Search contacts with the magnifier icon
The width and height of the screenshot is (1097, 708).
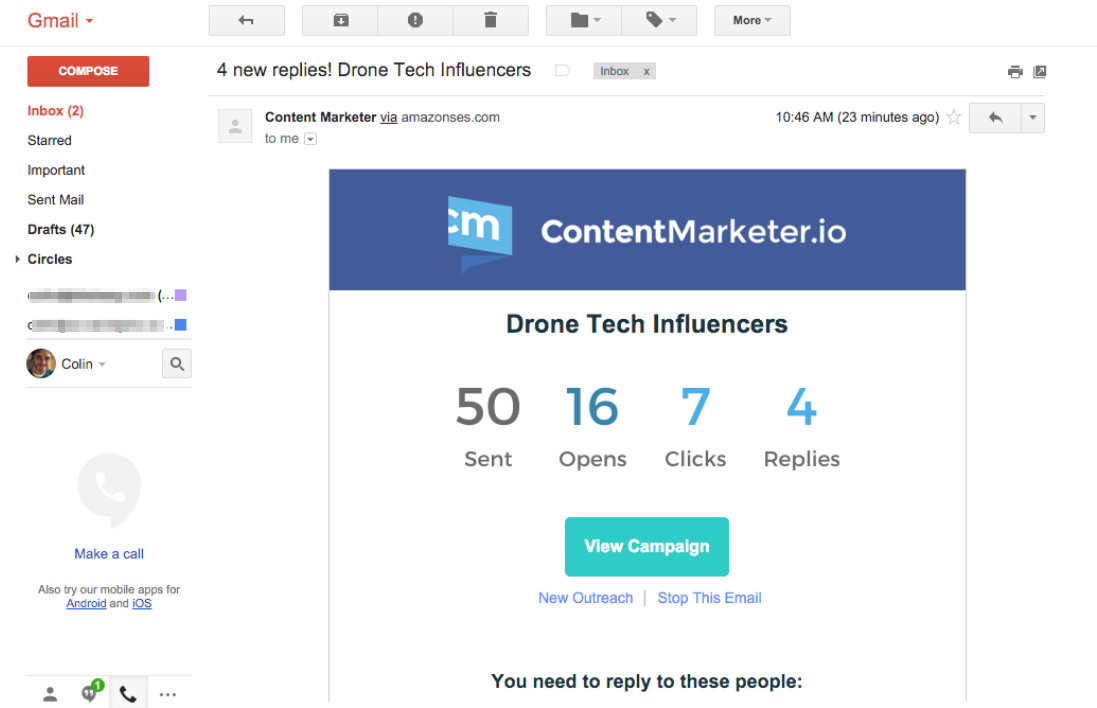[177, 364]
